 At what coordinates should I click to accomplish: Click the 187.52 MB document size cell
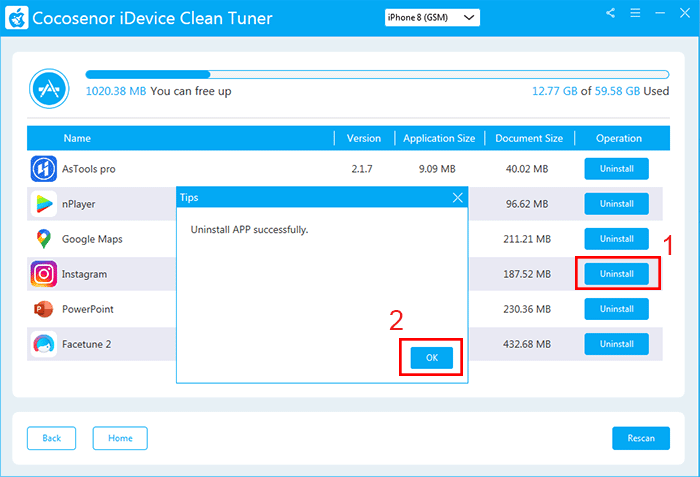[527, 274]
